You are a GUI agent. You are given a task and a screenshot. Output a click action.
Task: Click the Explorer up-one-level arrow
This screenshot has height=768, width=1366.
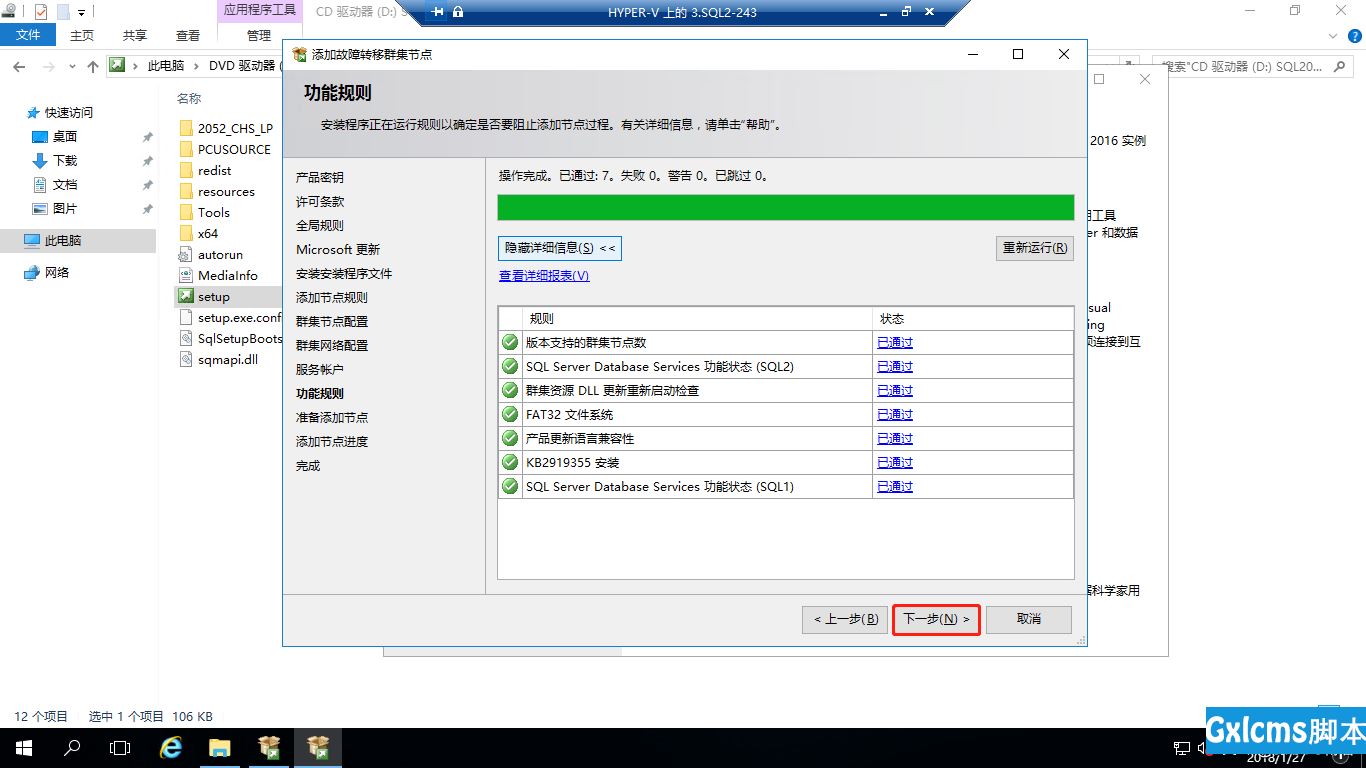93,66
